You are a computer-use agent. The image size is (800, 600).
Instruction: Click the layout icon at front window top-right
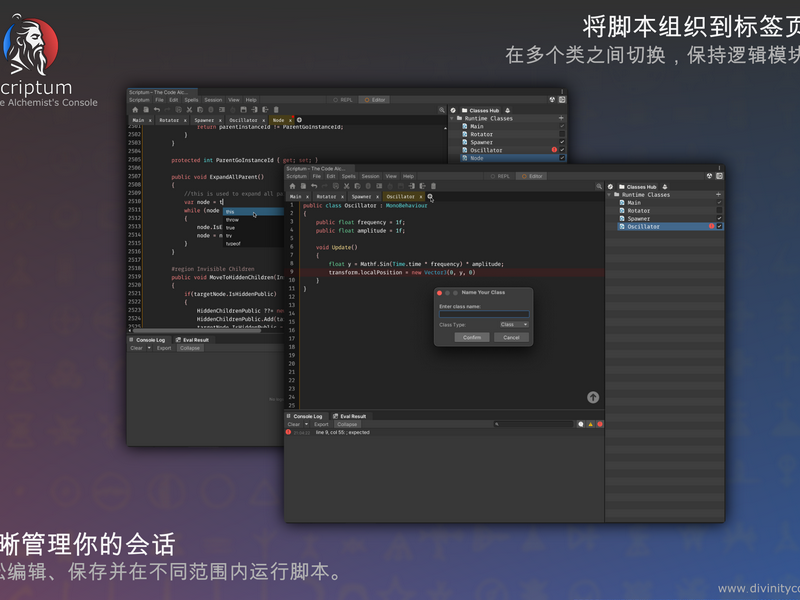(x=719, y=176)
